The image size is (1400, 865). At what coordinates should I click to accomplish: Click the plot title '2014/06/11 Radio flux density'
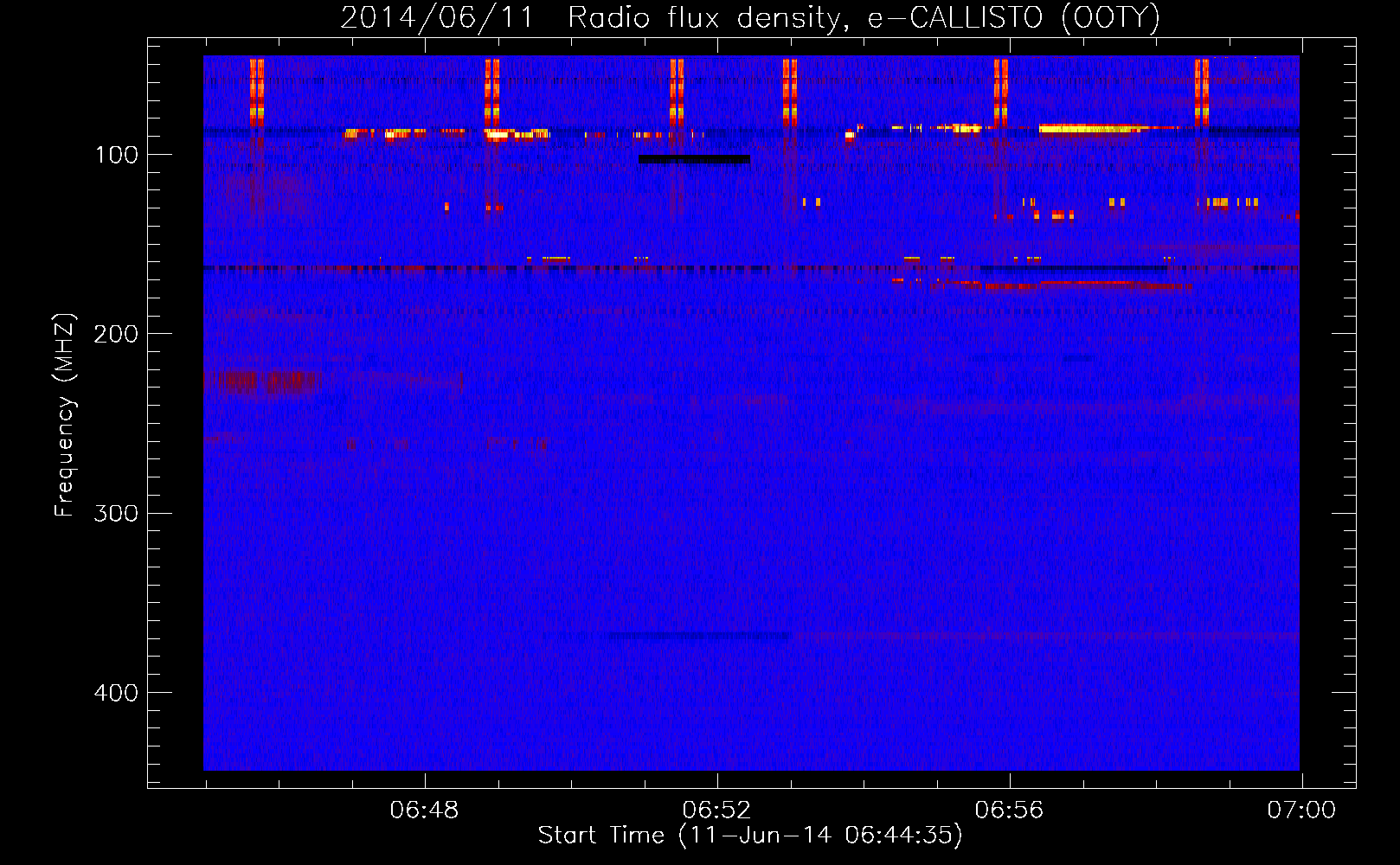point(592,17)
